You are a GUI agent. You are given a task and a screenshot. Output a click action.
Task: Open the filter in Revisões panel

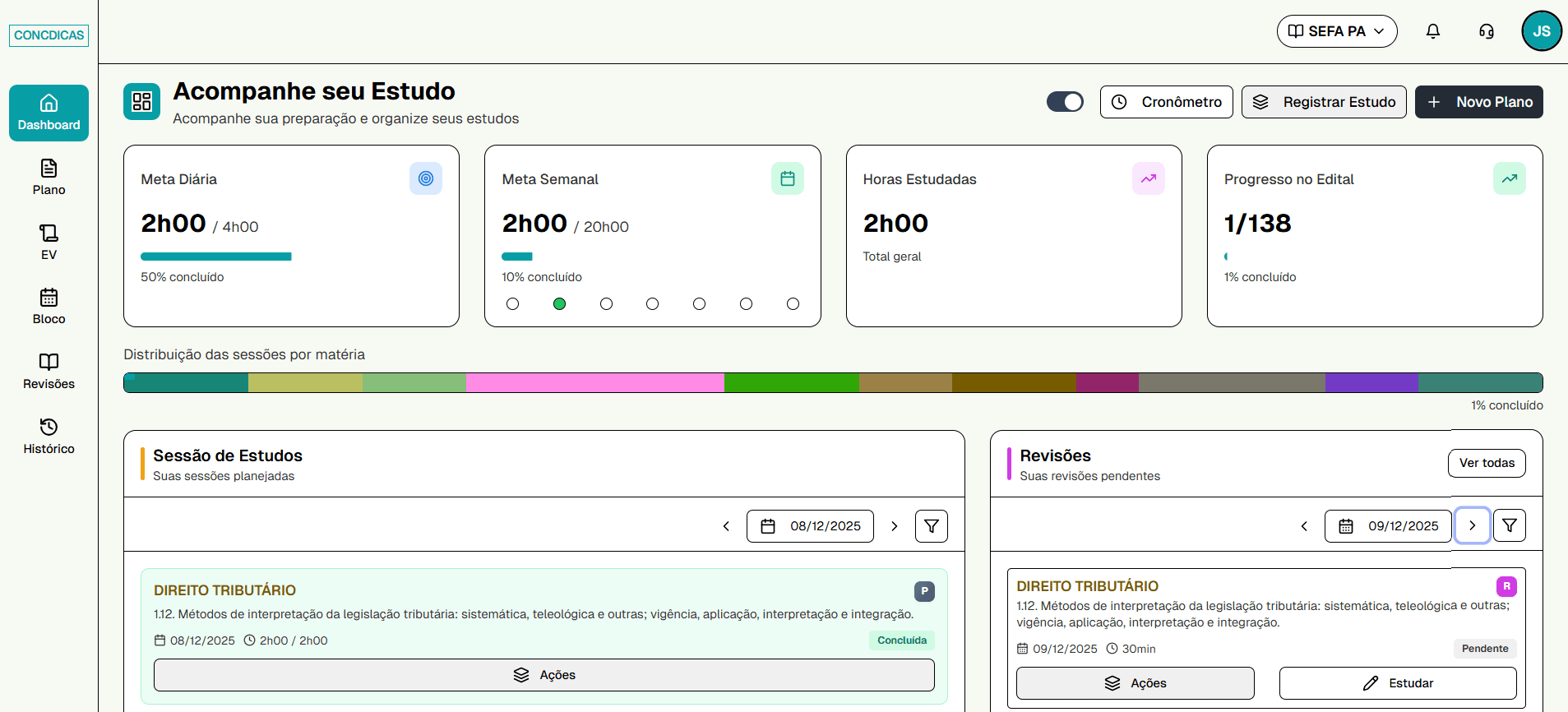(x=1510, y=525)
